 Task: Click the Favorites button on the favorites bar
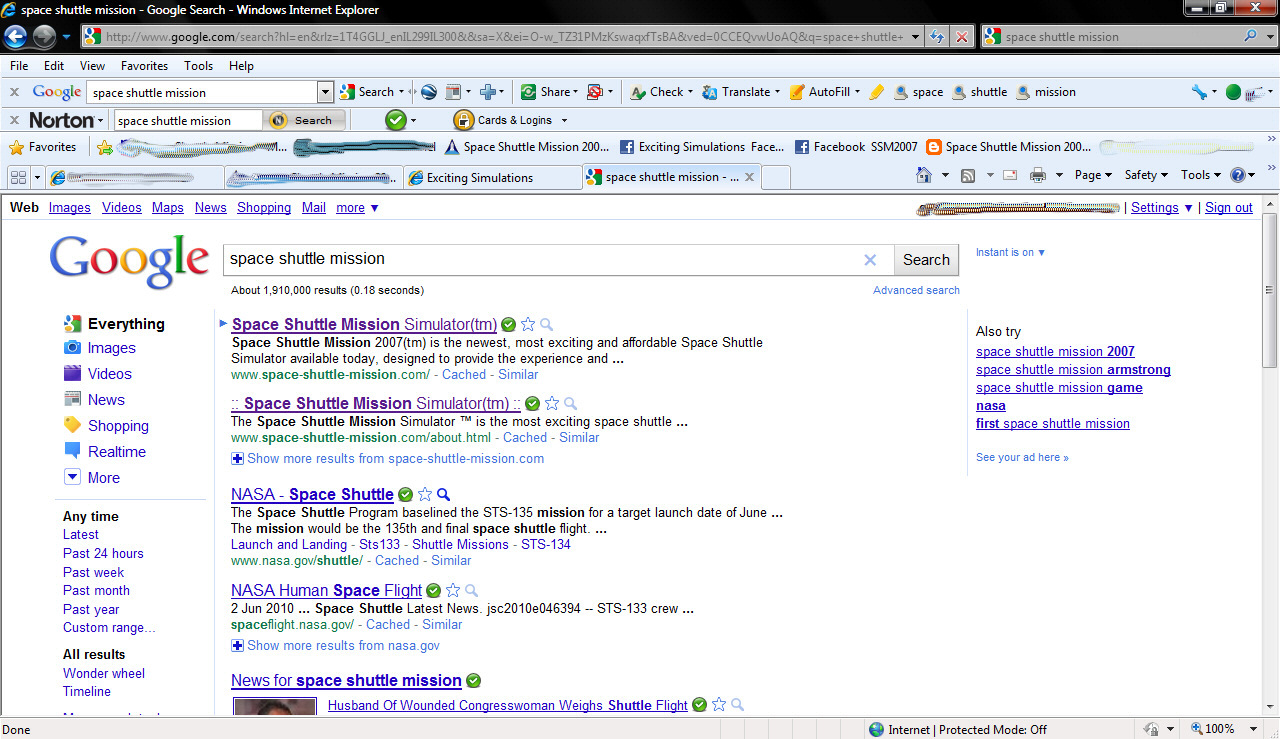(43, 147)
